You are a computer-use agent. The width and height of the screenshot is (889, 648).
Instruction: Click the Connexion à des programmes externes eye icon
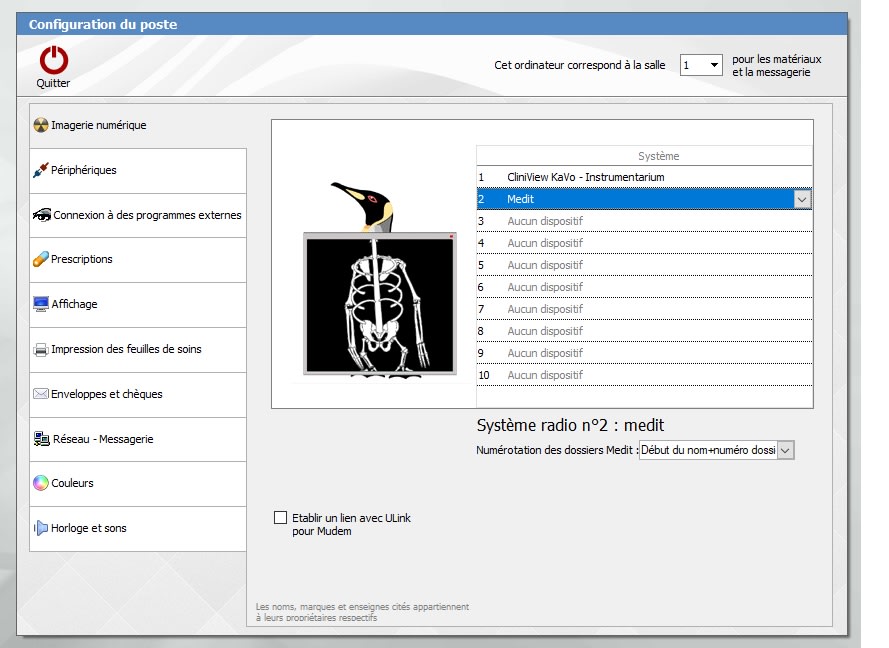coord(41,215)
